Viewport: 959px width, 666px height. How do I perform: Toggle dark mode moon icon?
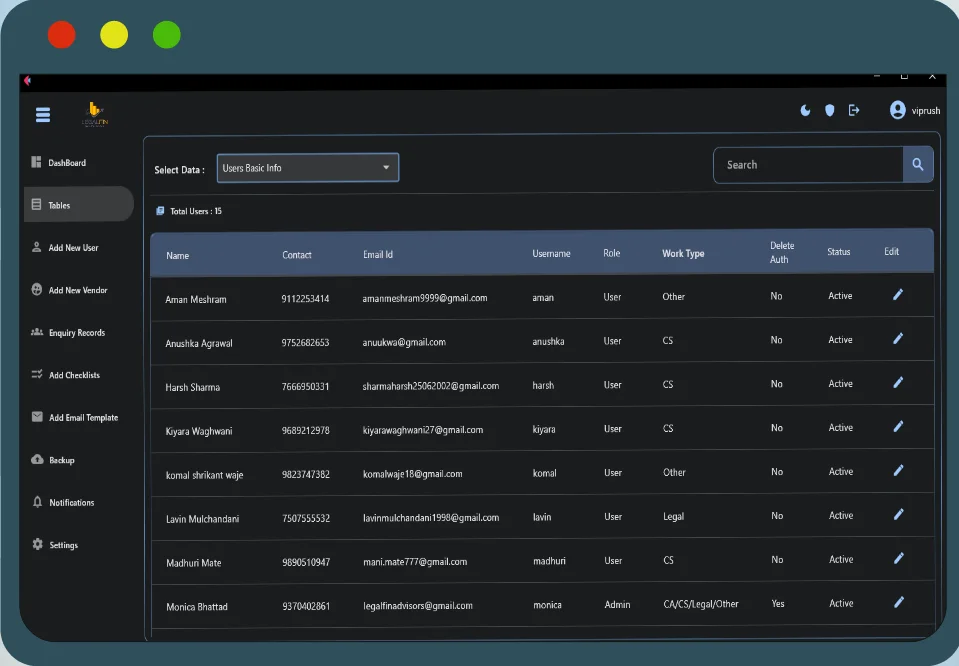(805, 110)
